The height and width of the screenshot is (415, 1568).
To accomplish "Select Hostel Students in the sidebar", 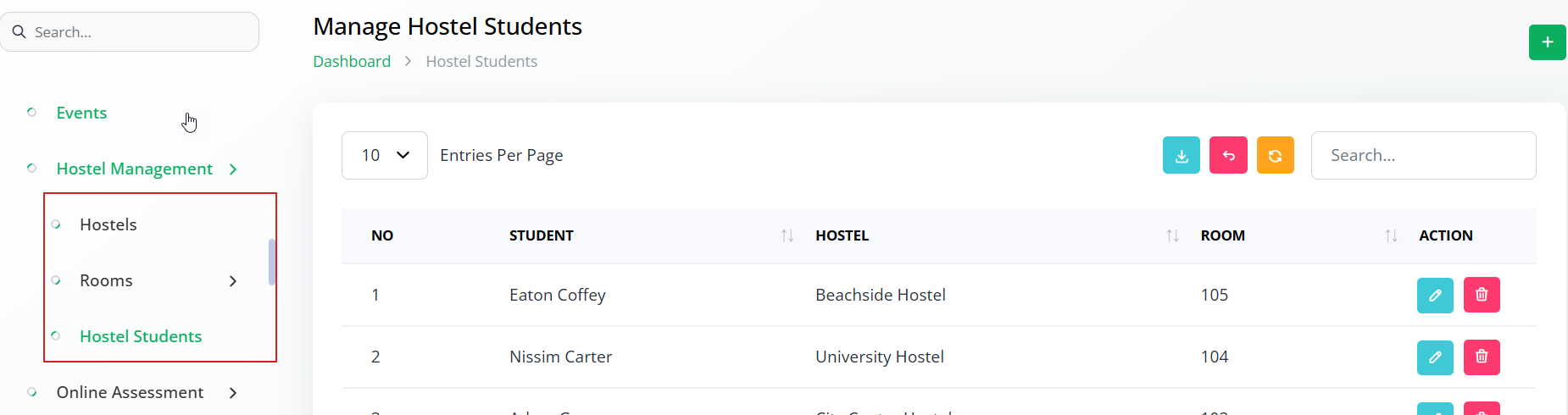I will pos(141,336).
